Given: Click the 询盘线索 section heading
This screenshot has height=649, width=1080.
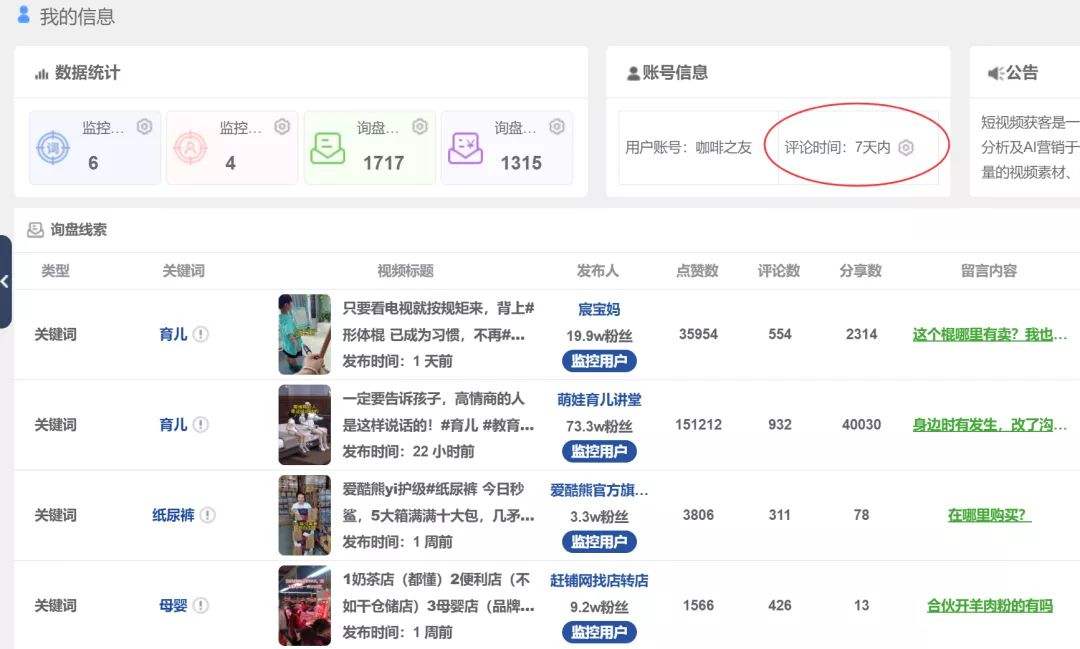Looking at the screenshot, I should tap(79, 230).
